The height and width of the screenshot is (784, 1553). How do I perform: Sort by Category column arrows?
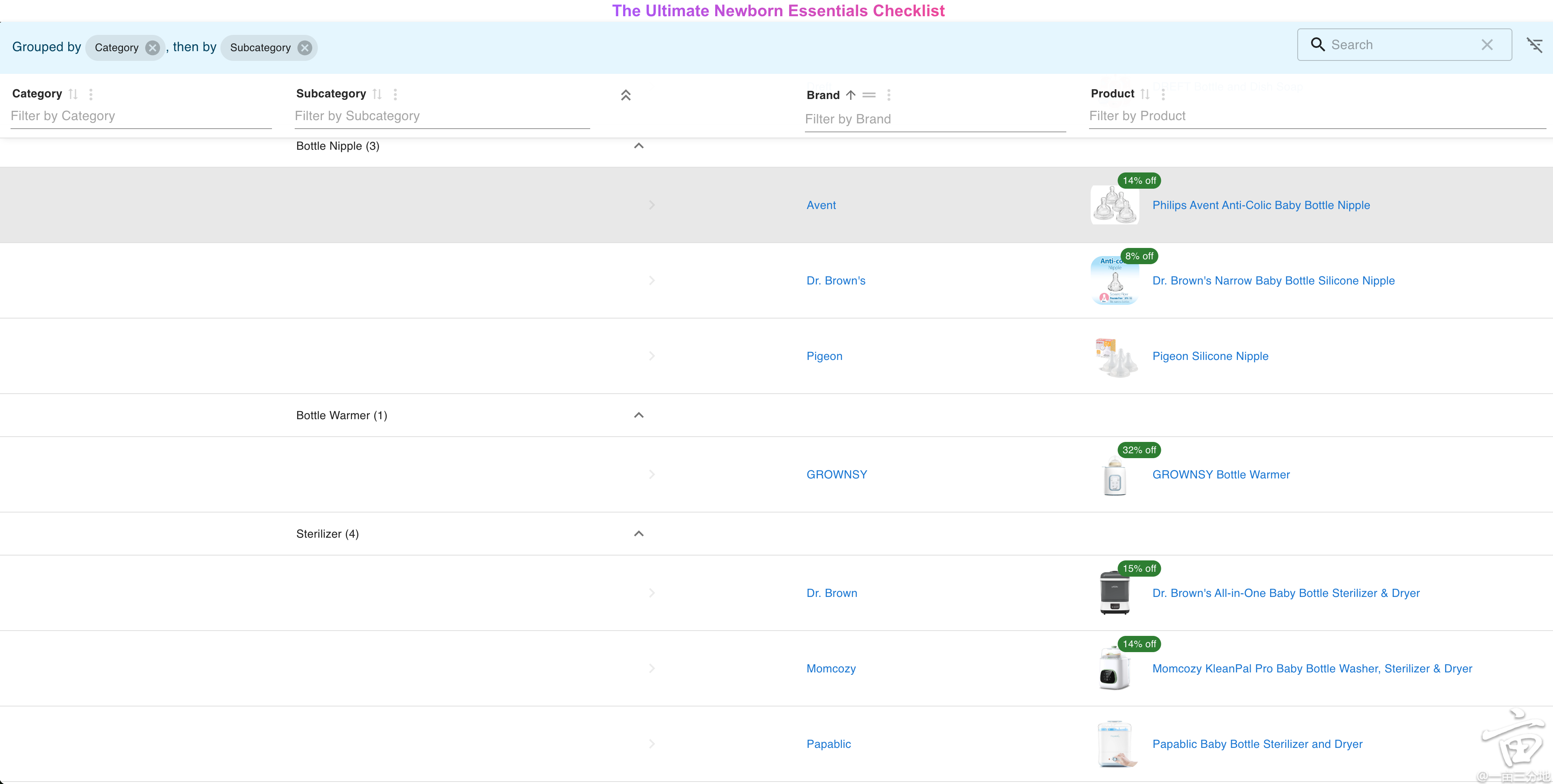pos(73,94)
